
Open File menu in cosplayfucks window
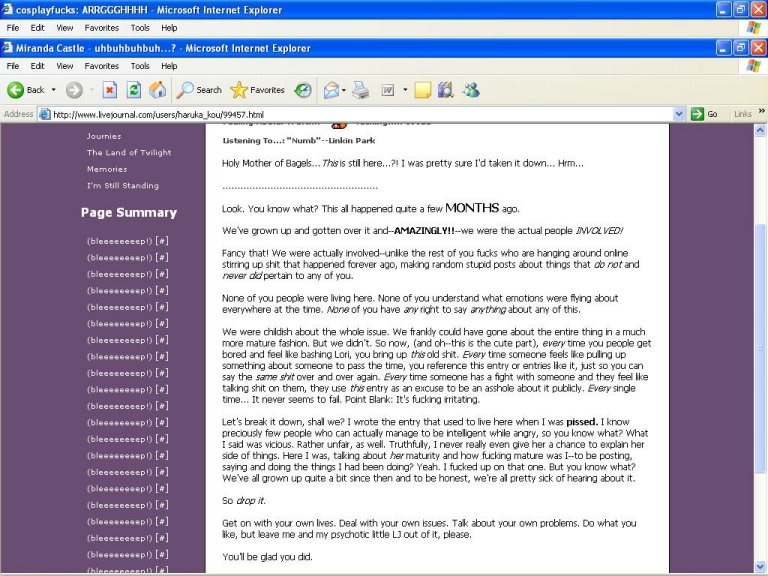pos(13,28)
